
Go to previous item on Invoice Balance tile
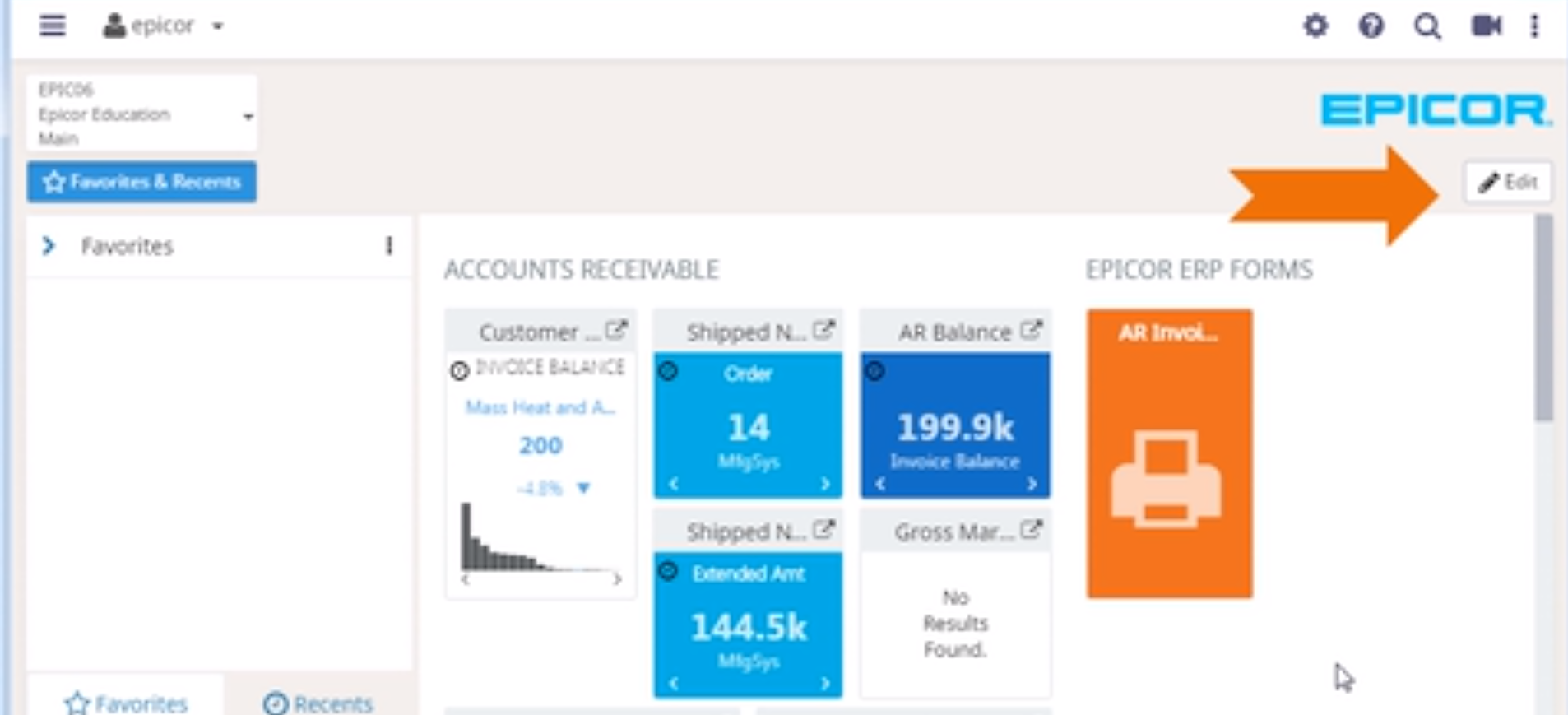pyautogui.click(x=880, y=484)
